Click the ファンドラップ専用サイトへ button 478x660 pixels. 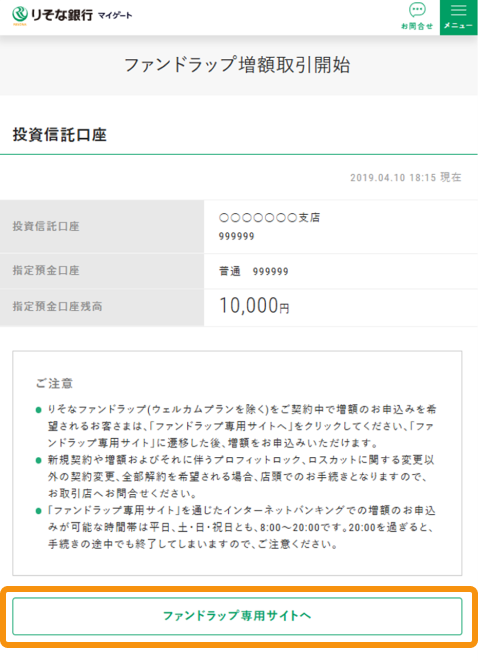point(237,616)
